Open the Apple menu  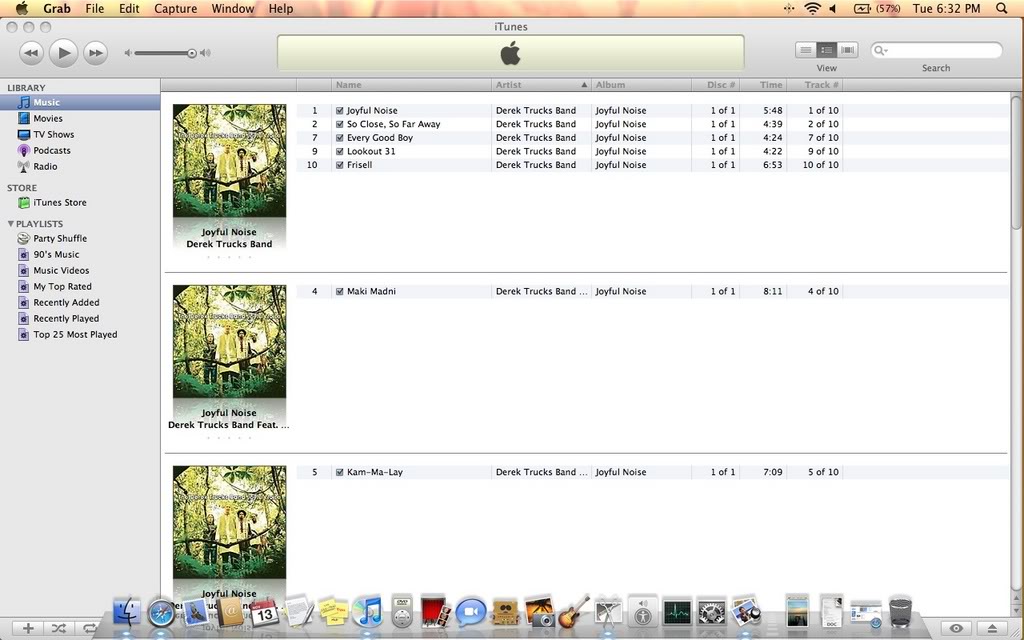(22, 8)
